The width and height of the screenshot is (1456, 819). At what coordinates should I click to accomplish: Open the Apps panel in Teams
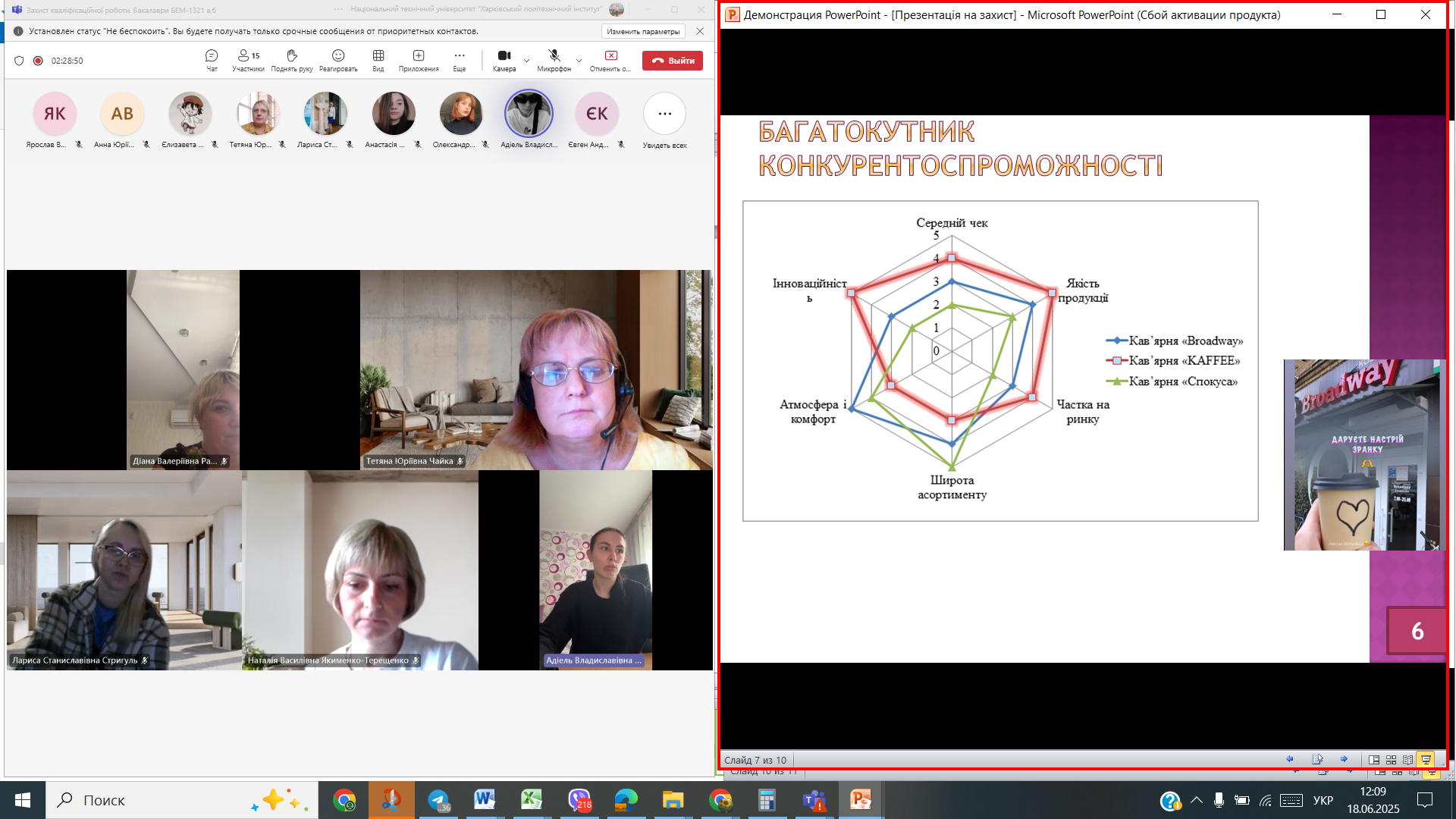[419, 60]
